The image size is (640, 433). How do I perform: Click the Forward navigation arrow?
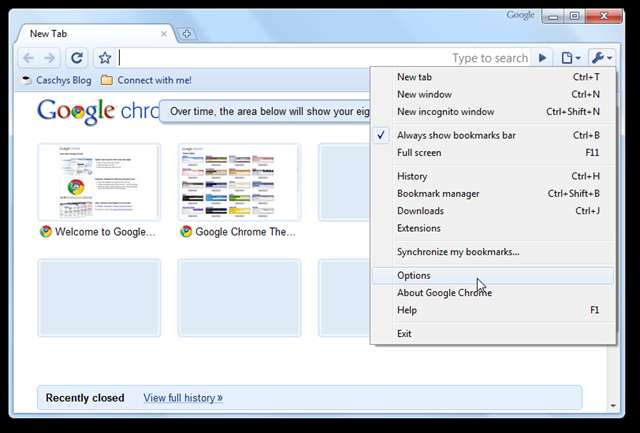[49, 58]
